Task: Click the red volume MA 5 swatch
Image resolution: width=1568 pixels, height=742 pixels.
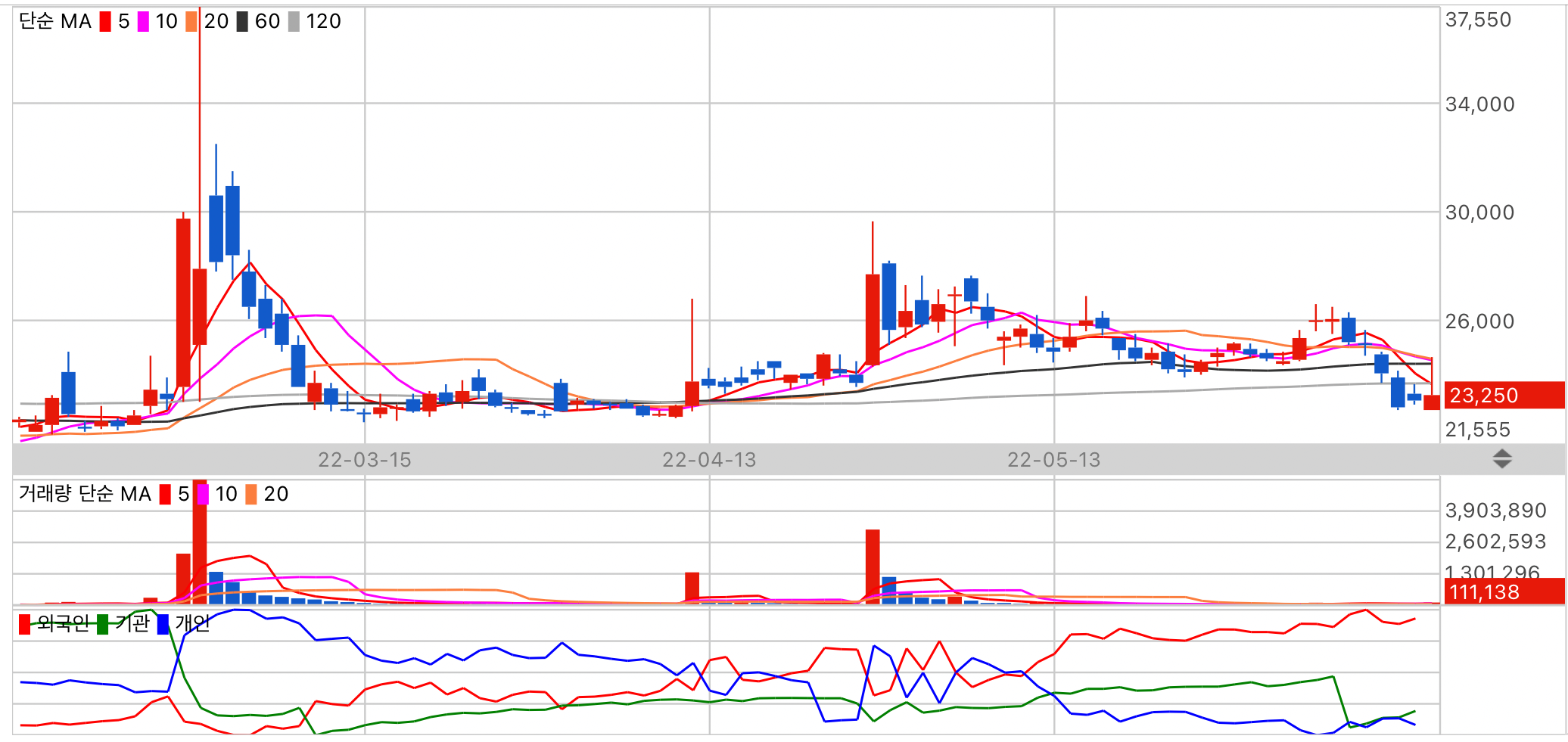Action: tap(165, 494)
